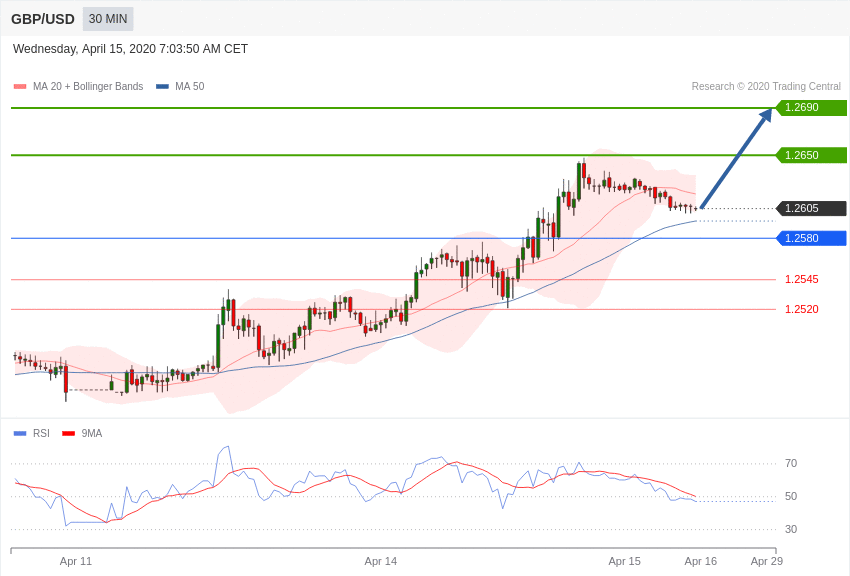Click the RSI blue legend swatch
850x576 pixels.
pos(20,433)
